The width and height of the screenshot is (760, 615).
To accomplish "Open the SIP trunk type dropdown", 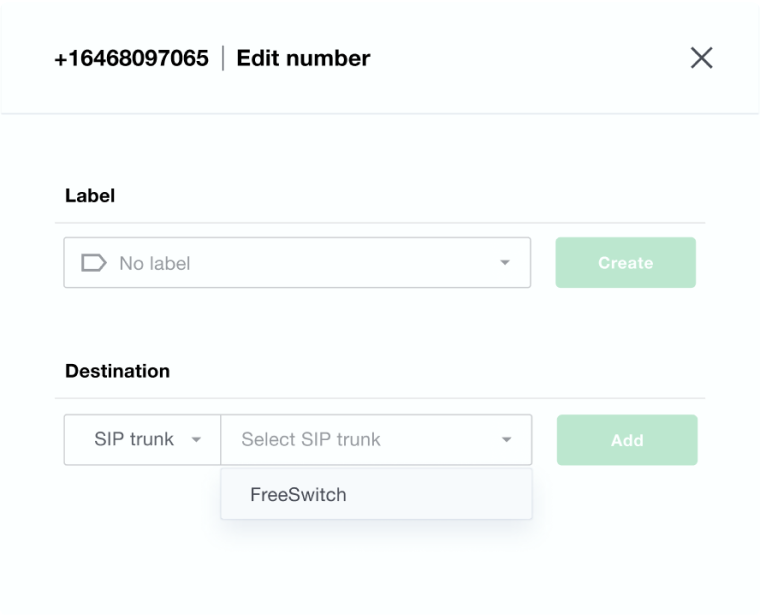I will 142,440.
